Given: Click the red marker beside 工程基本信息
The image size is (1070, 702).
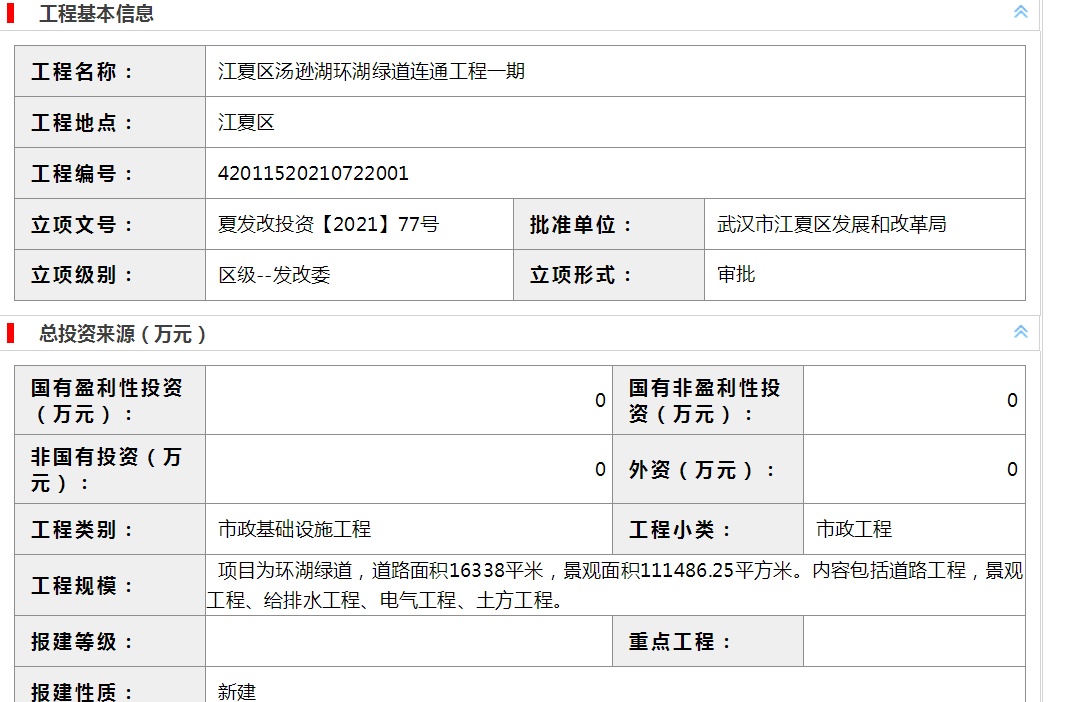Looking at the screenshot, I should tap(10, 13).
